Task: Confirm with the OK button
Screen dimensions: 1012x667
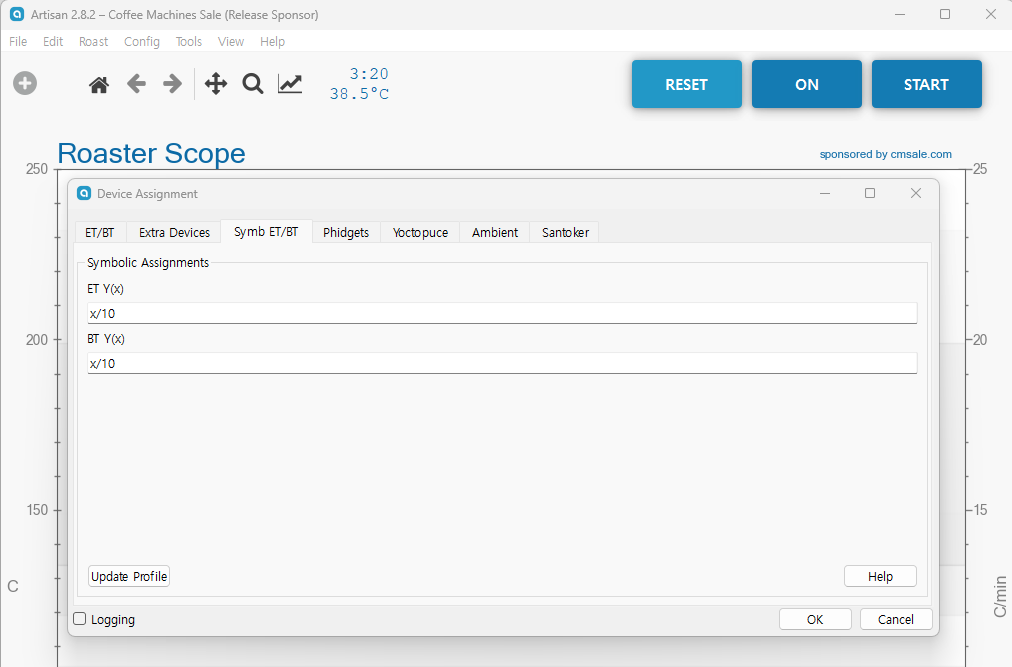Action: click(815, 619)
